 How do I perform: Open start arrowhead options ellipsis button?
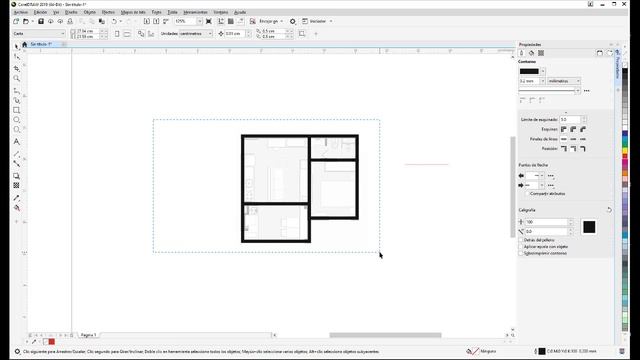[x=551, y=176]
